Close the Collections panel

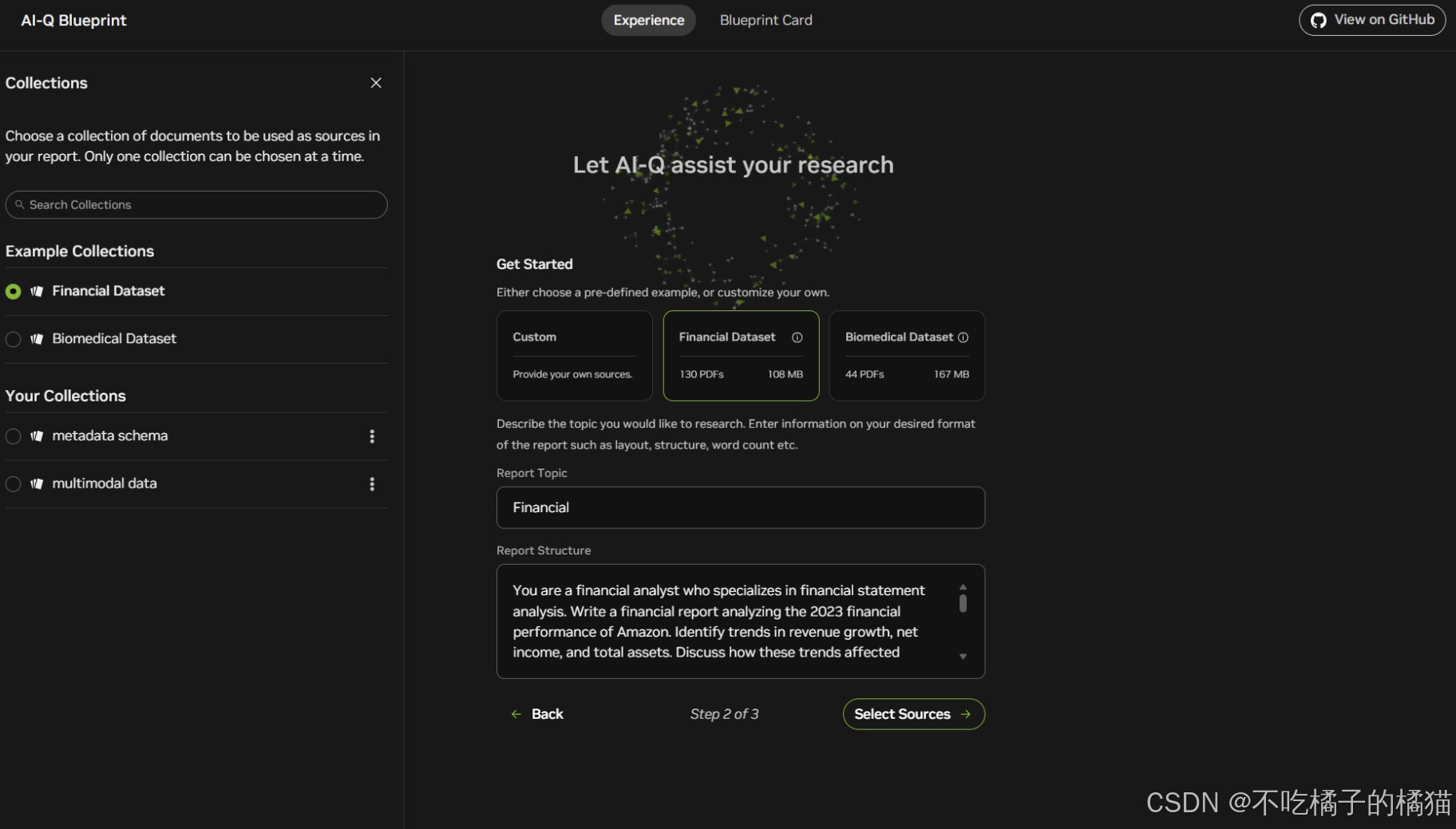click(376, 83)
